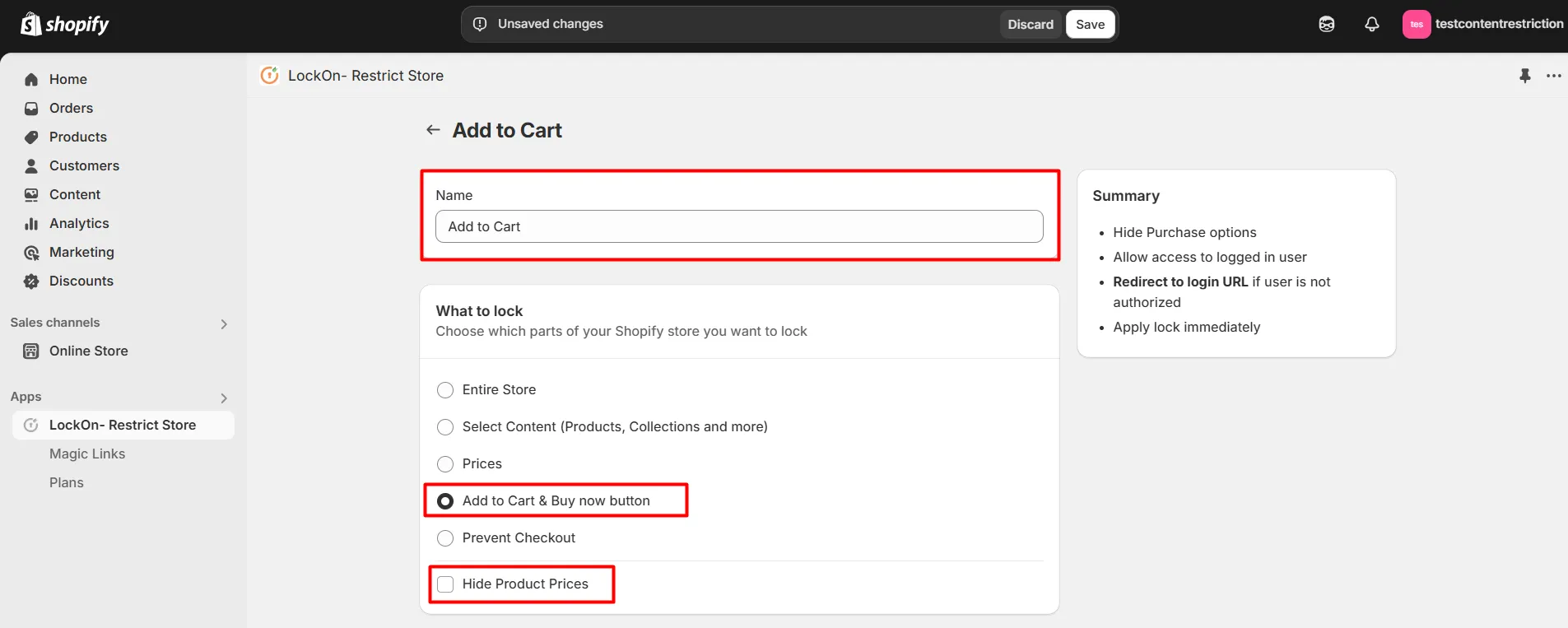Click the Customers person icon
Image resolution: width=1568 pixels, height=628 pixels.
point(31,165)
